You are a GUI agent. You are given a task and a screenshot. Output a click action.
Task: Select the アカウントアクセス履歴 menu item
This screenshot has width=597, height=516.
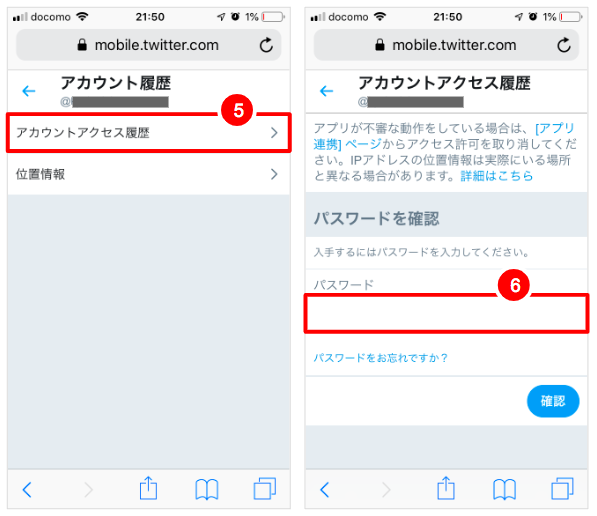[149, 133]
